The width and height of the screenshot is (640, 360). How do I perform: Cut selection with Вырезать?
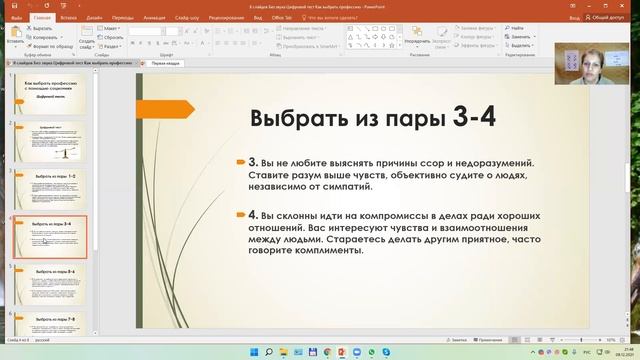click(40, 28)
